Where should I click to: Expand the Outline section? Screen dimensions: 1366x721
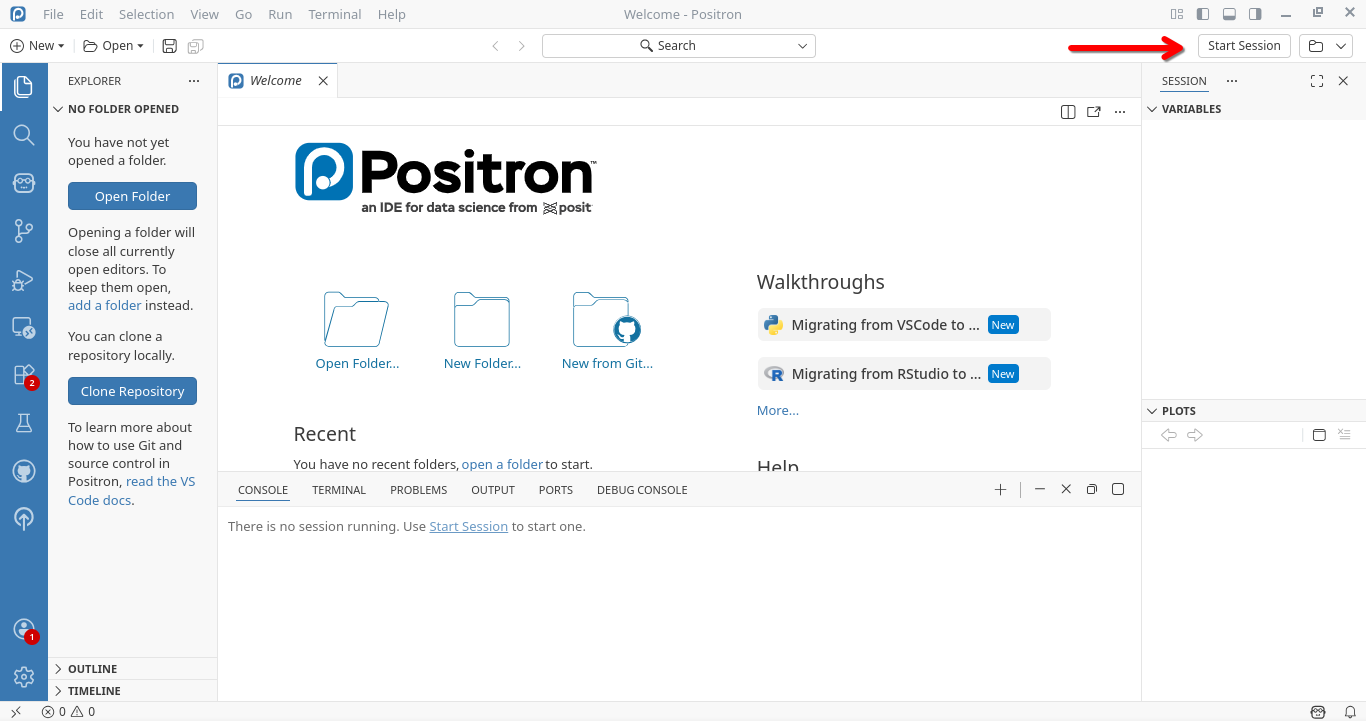(92, 669)
